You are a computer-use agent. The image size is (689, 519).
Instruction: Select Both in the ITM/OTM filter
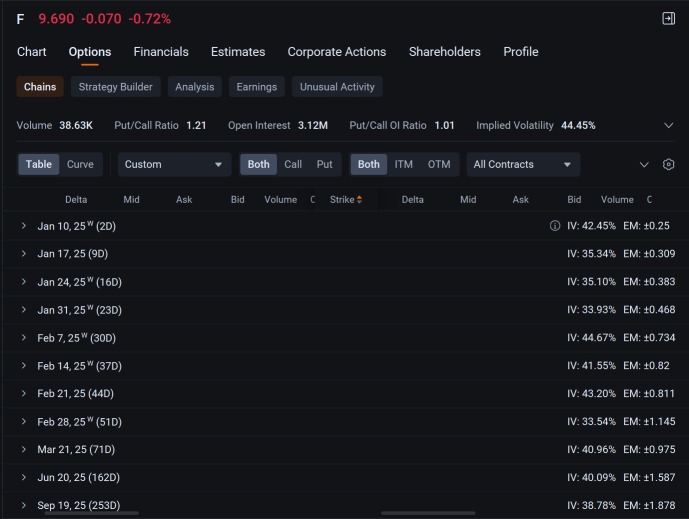(x=369, y=164)
